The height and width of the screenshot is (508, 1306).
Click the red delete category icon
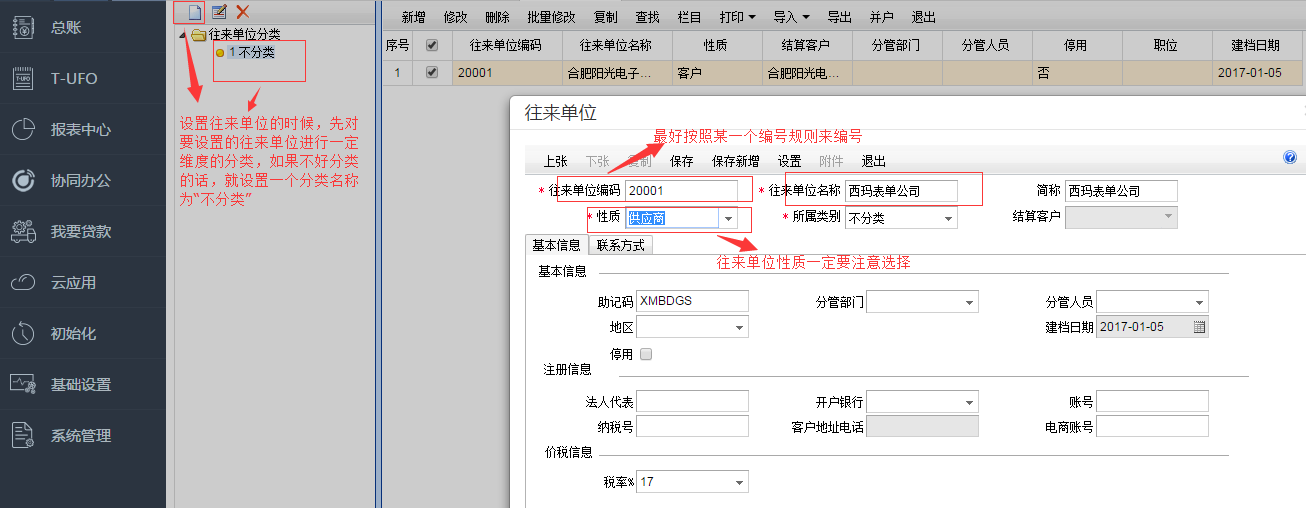pos(242,12)
